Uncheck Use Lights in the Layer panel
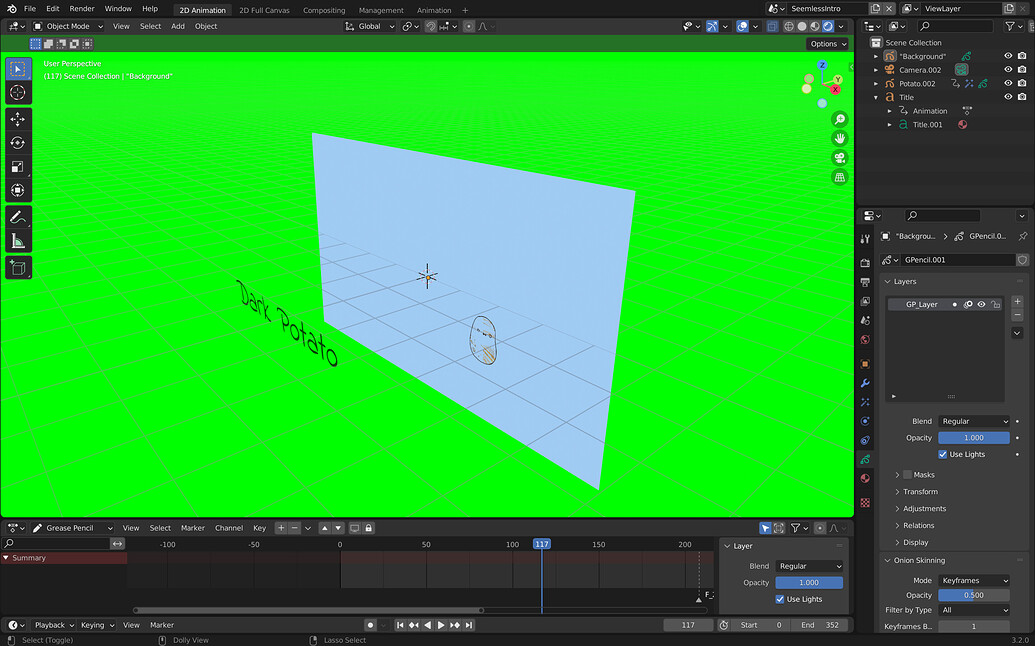 [x=779, y=599]
